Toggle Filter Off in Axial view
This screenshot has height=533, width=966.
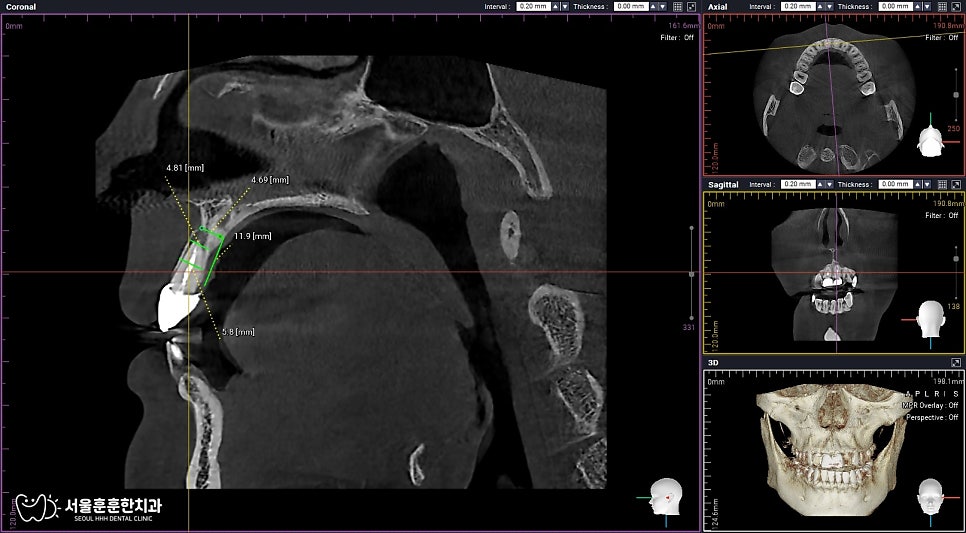(941, 38)
